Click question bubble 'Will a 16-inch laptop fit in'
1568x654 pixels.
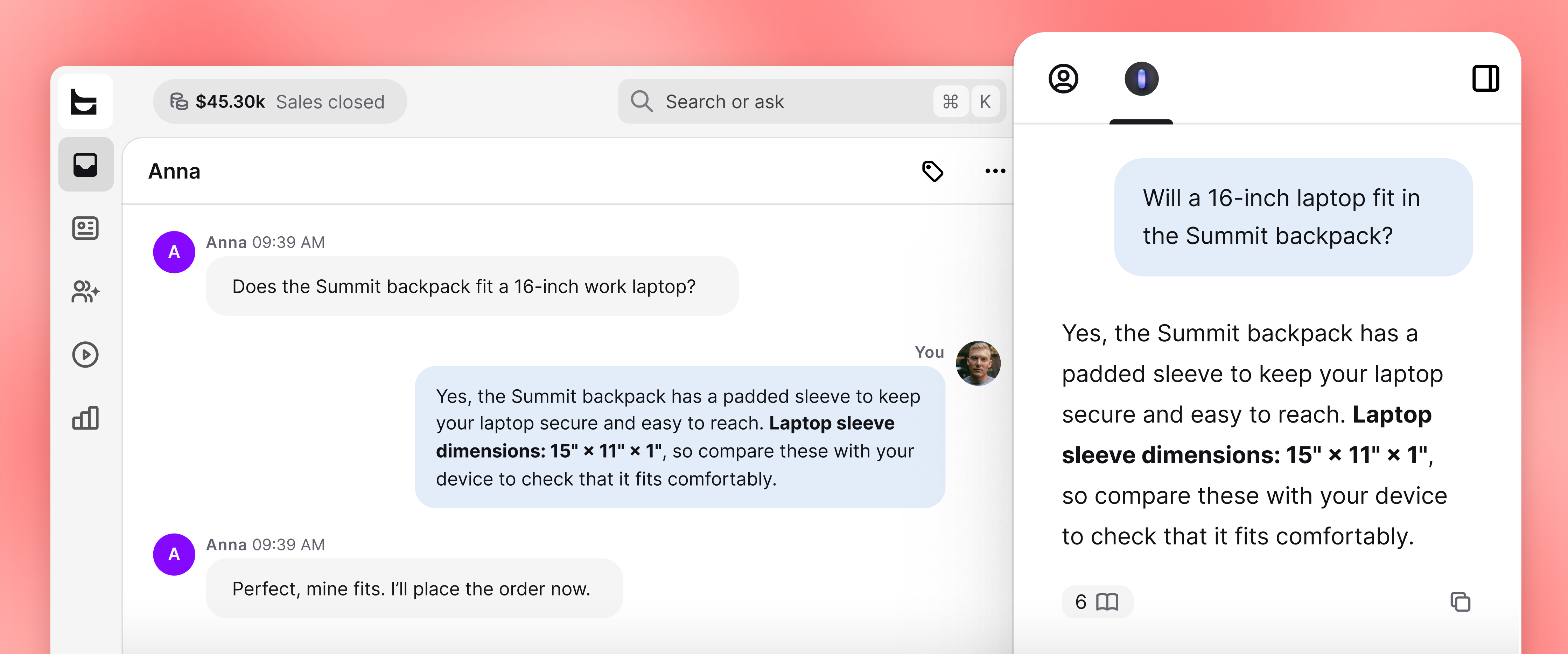tap(1294, 217)
